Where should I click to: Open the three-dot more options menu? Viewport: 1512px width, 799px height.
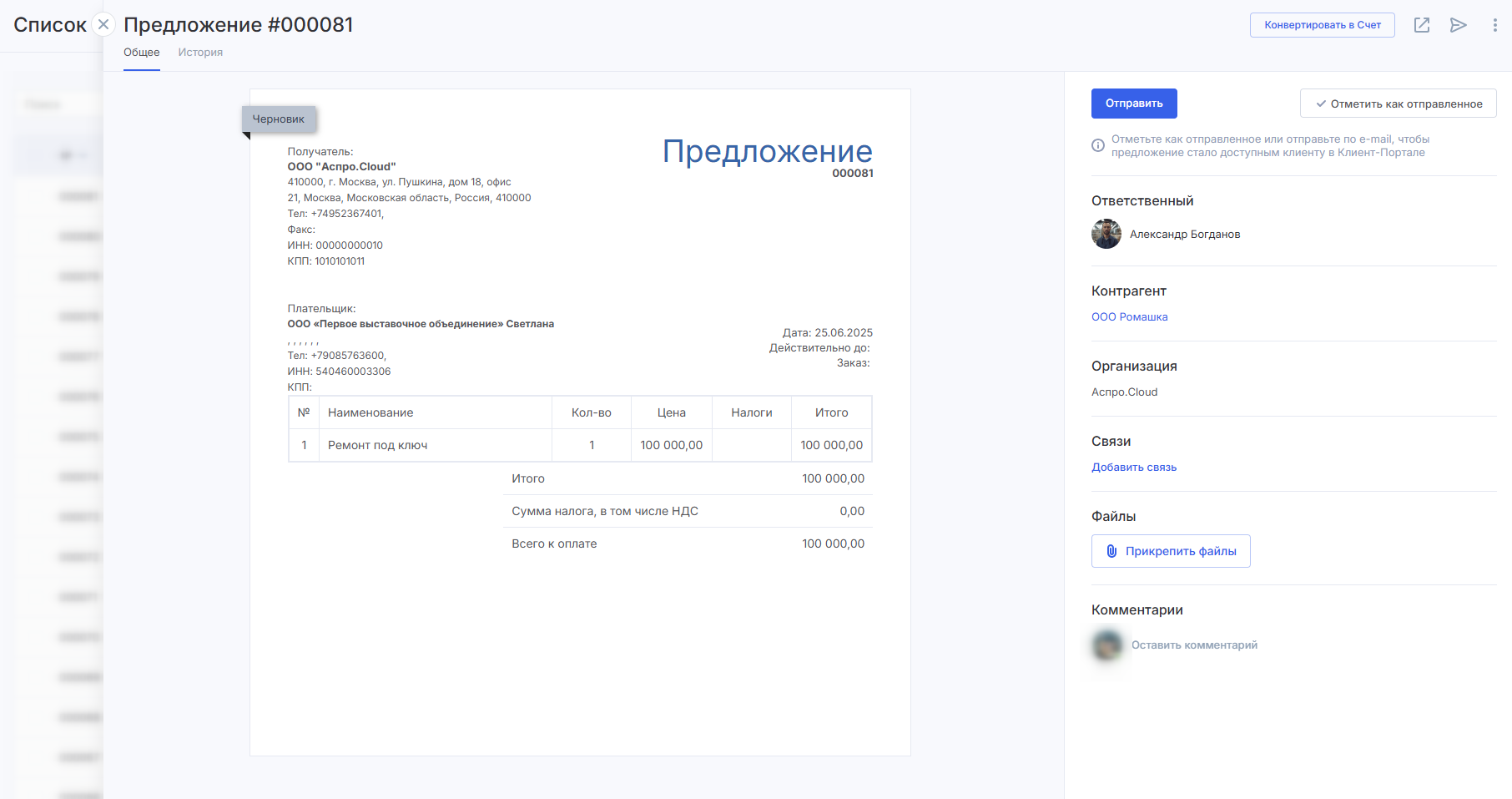tap(1494, 25)
